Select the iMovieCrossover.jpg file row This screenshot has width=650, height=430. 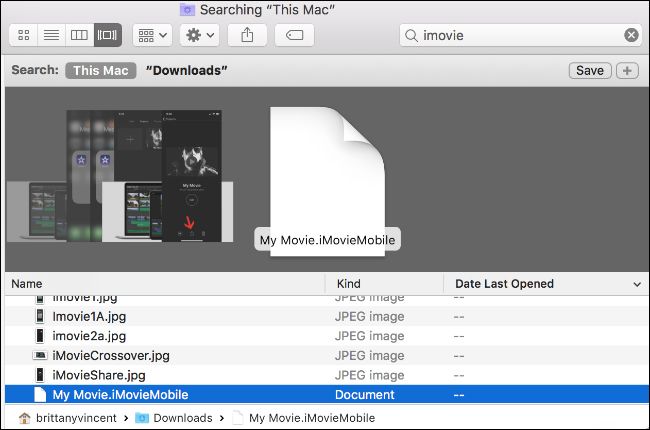click(327, 355)
